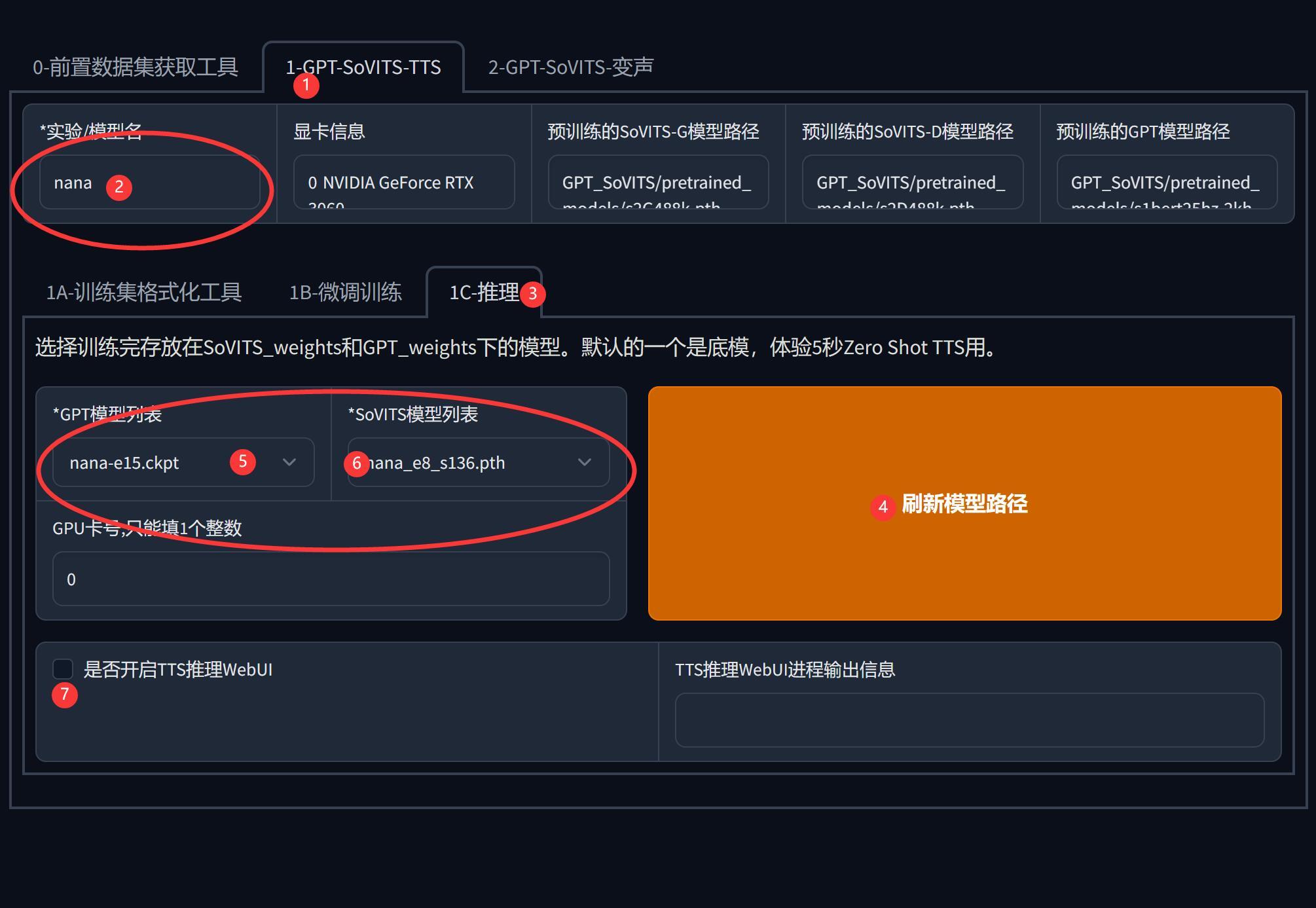Image resolution: width=1316 pixels, height=908 pixels.
Task: Click the GPU卡号 input field
Action: 331,579
